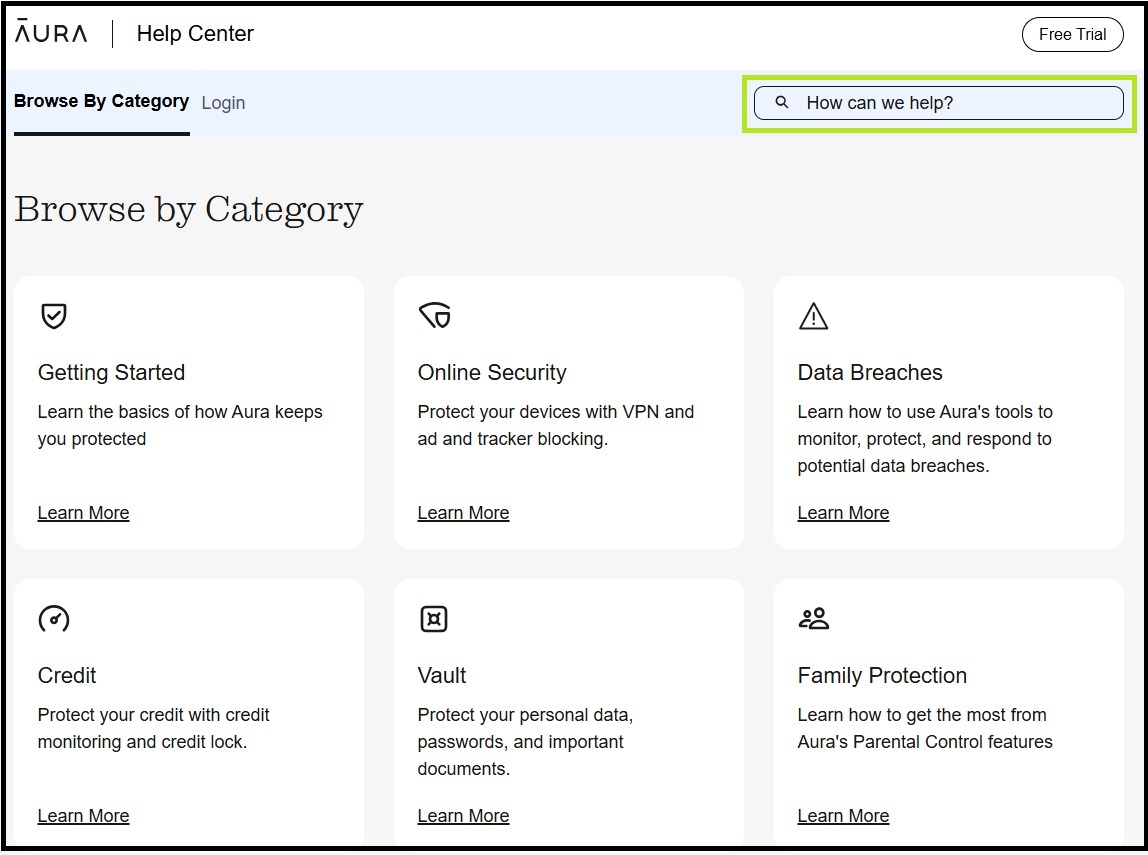Follow Learn More link under Vault
Image resolution: width=1148 pixels, height=855 pixels.
pos(463,816)
